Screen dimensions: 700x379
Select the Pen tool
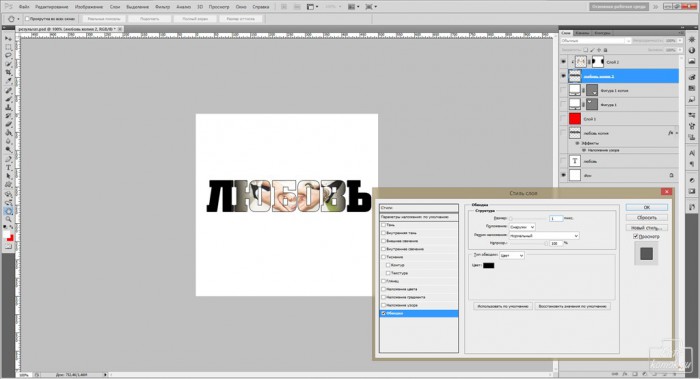click(x=8, y=159)
